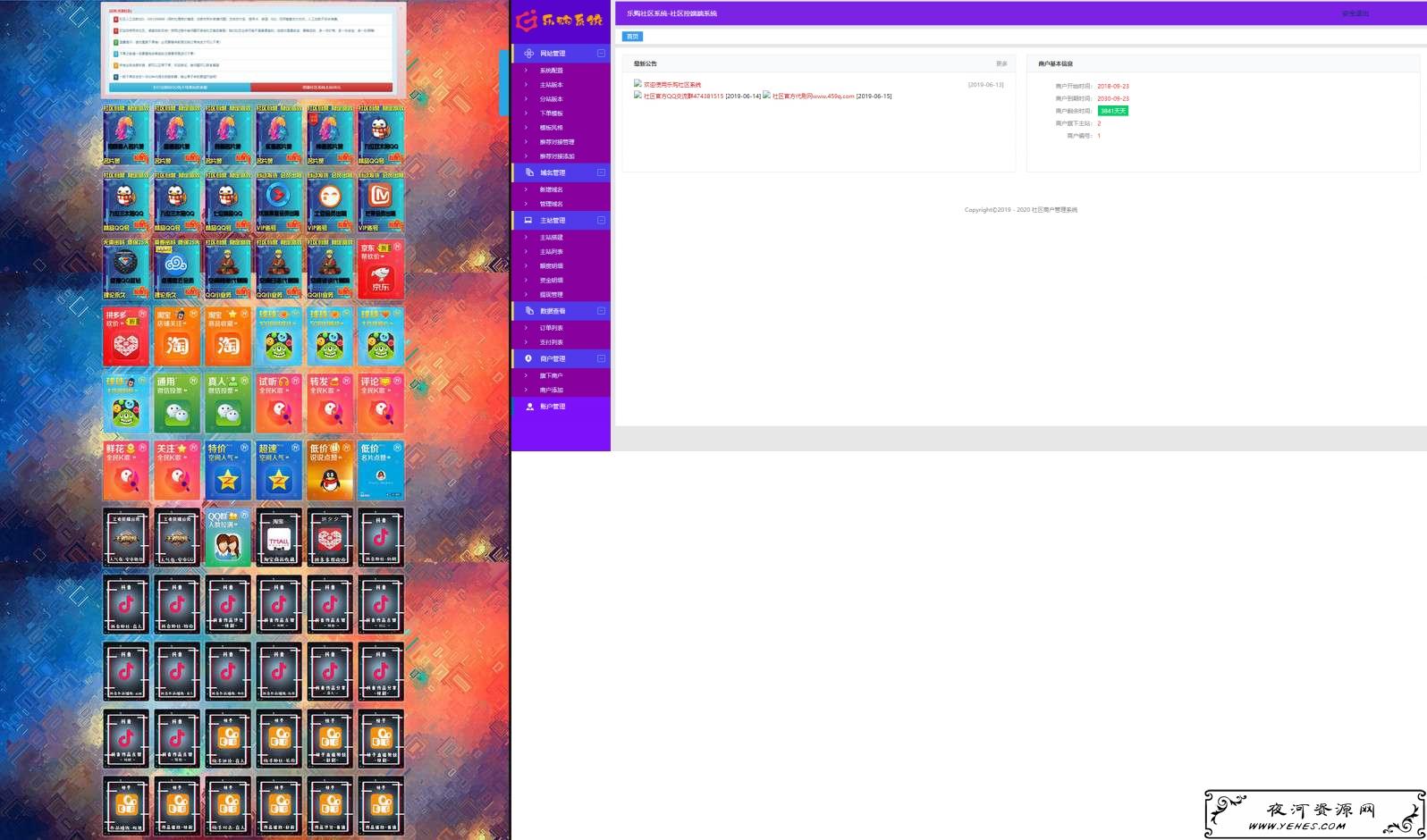Collapse the 域名管理 menu section
The height and width of the screenshot is (840, 1427).
[601, 172]
